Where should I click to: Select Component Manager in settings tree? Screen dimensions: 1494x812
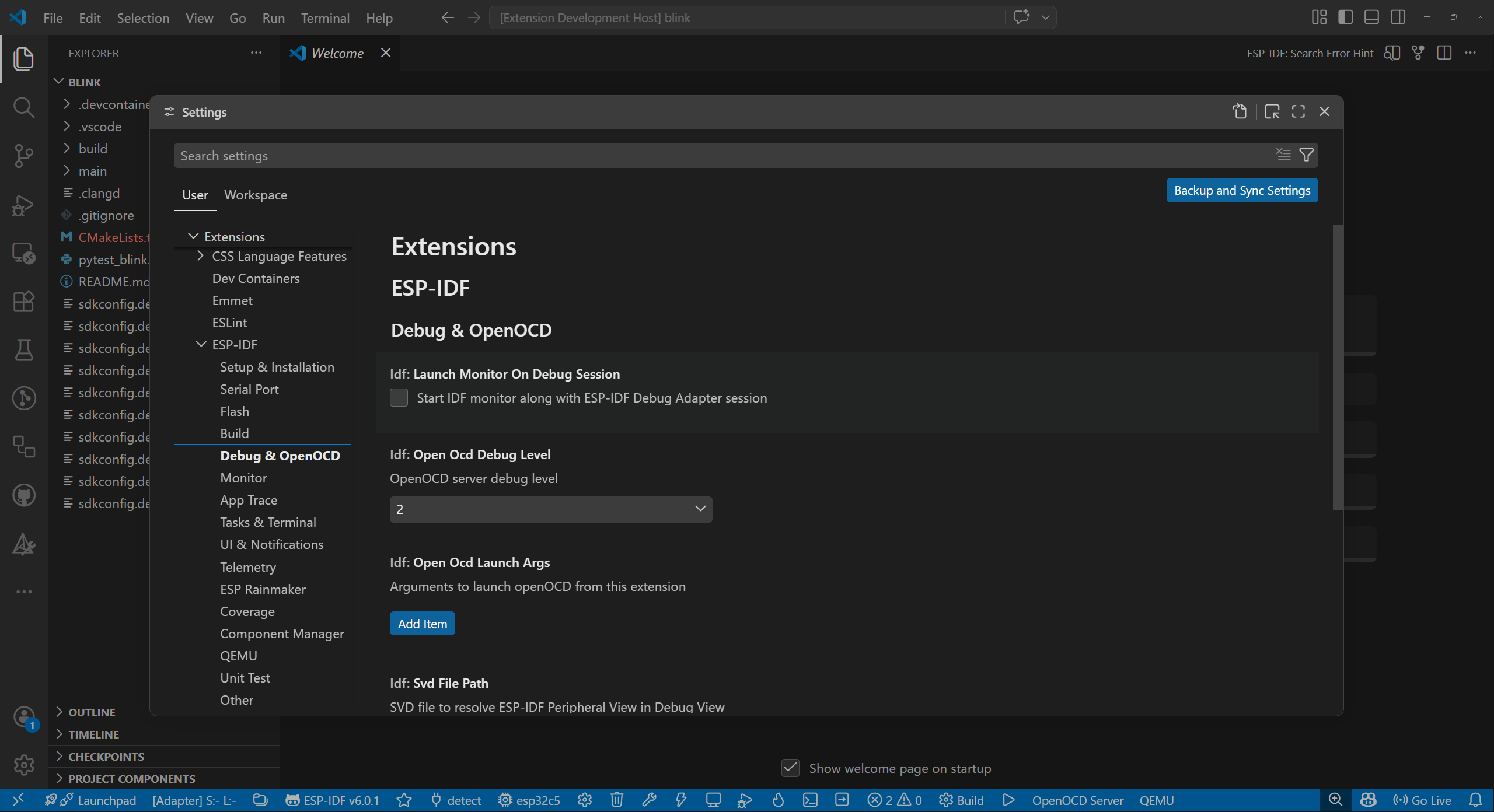(x=282, y=633)
